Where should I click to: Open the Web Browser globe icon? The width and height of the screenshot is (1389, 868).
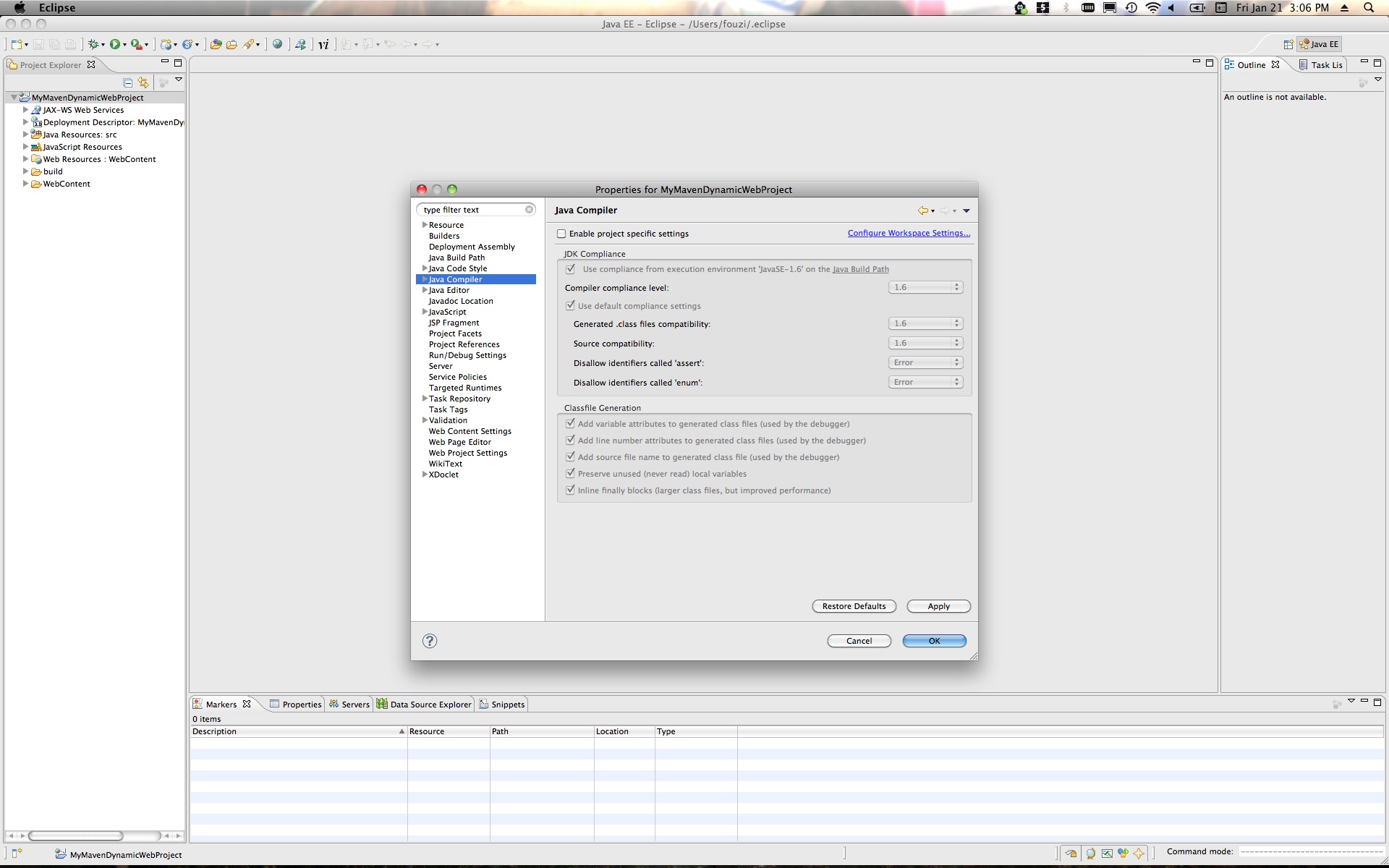coord(277,44)
